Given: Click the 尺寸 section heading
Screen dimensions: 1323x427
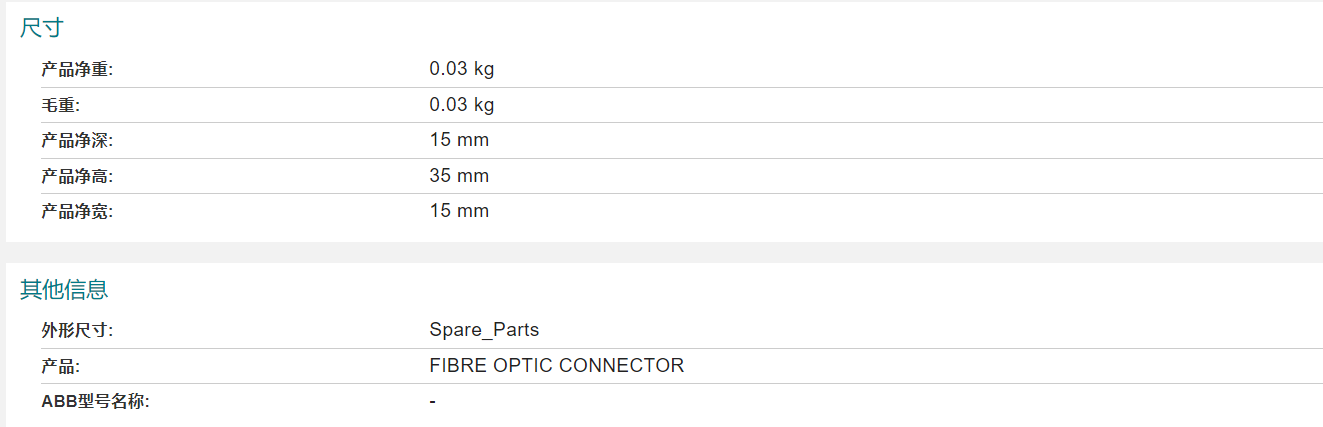Looking at the screenshot, I should 42,28.
